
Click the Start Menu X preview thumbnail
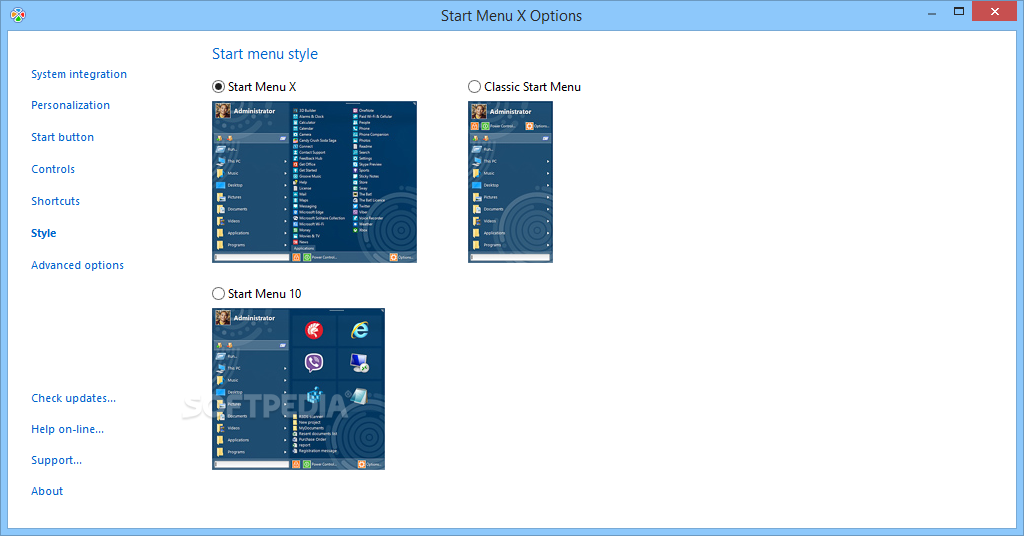[314, 182]
